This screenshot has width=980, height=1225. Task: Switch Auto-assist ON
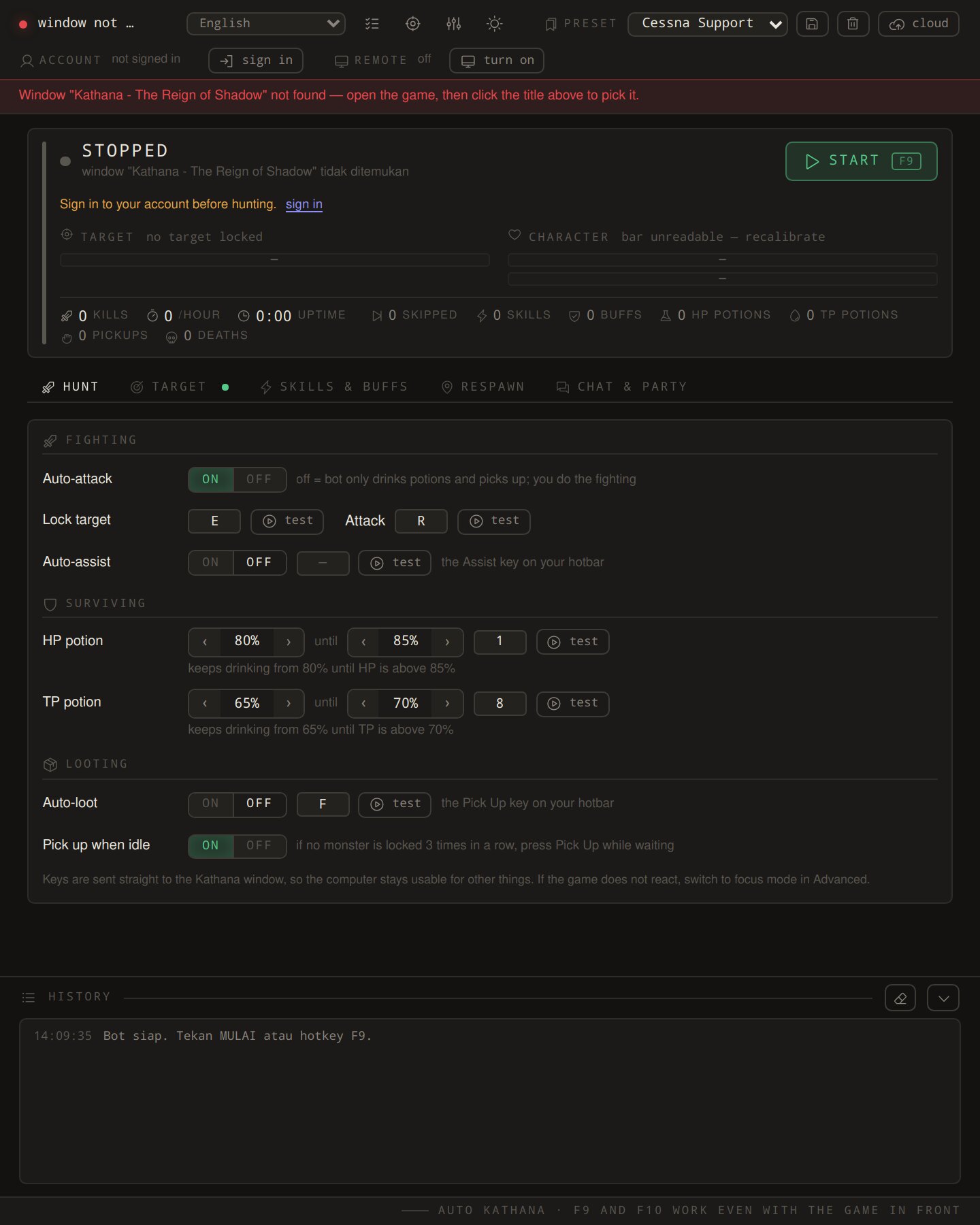click(211, 563)
